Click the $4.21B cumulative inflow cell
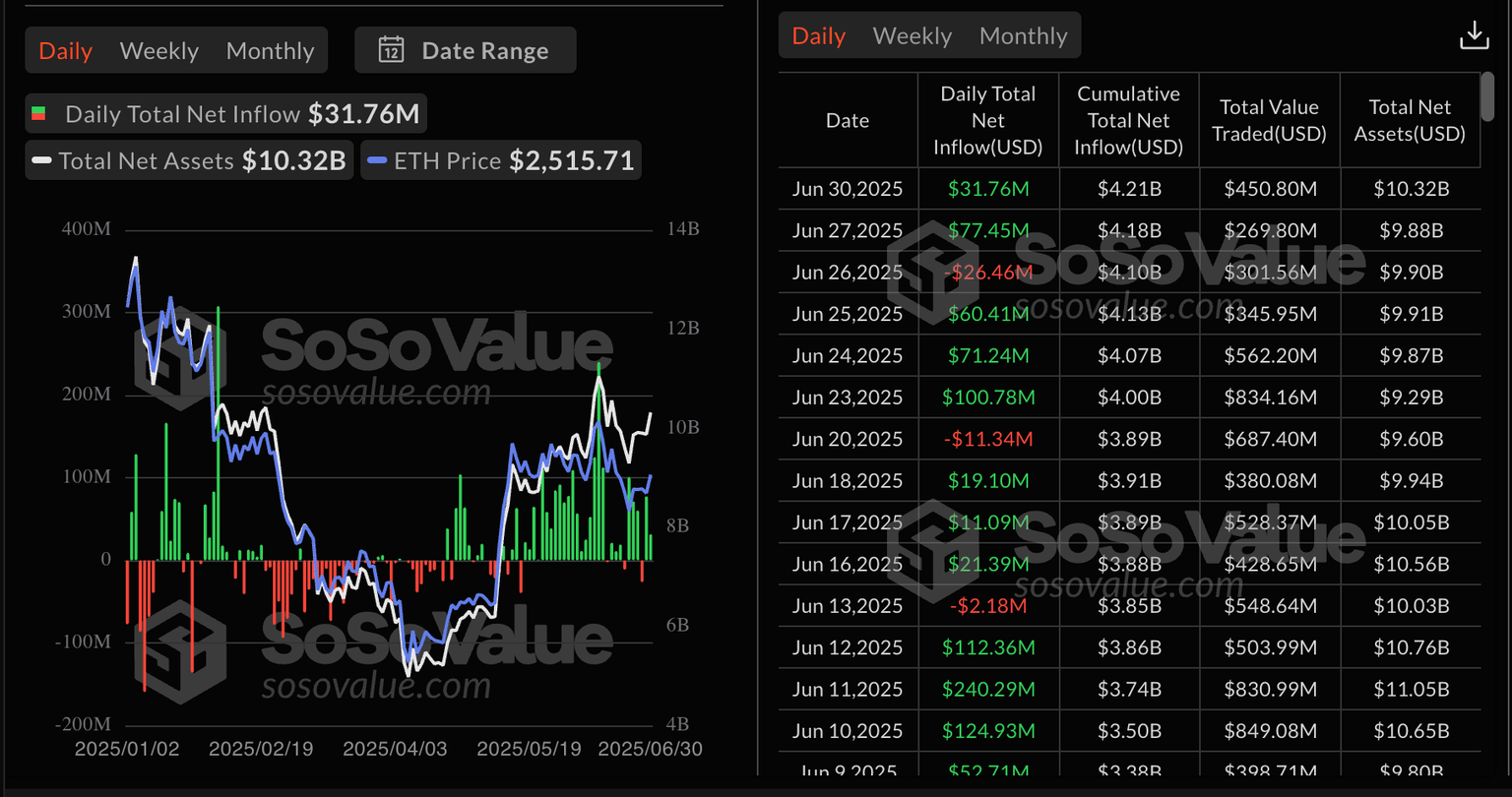The height and width of the screenshot is (797, 1512). [1129, 189]
